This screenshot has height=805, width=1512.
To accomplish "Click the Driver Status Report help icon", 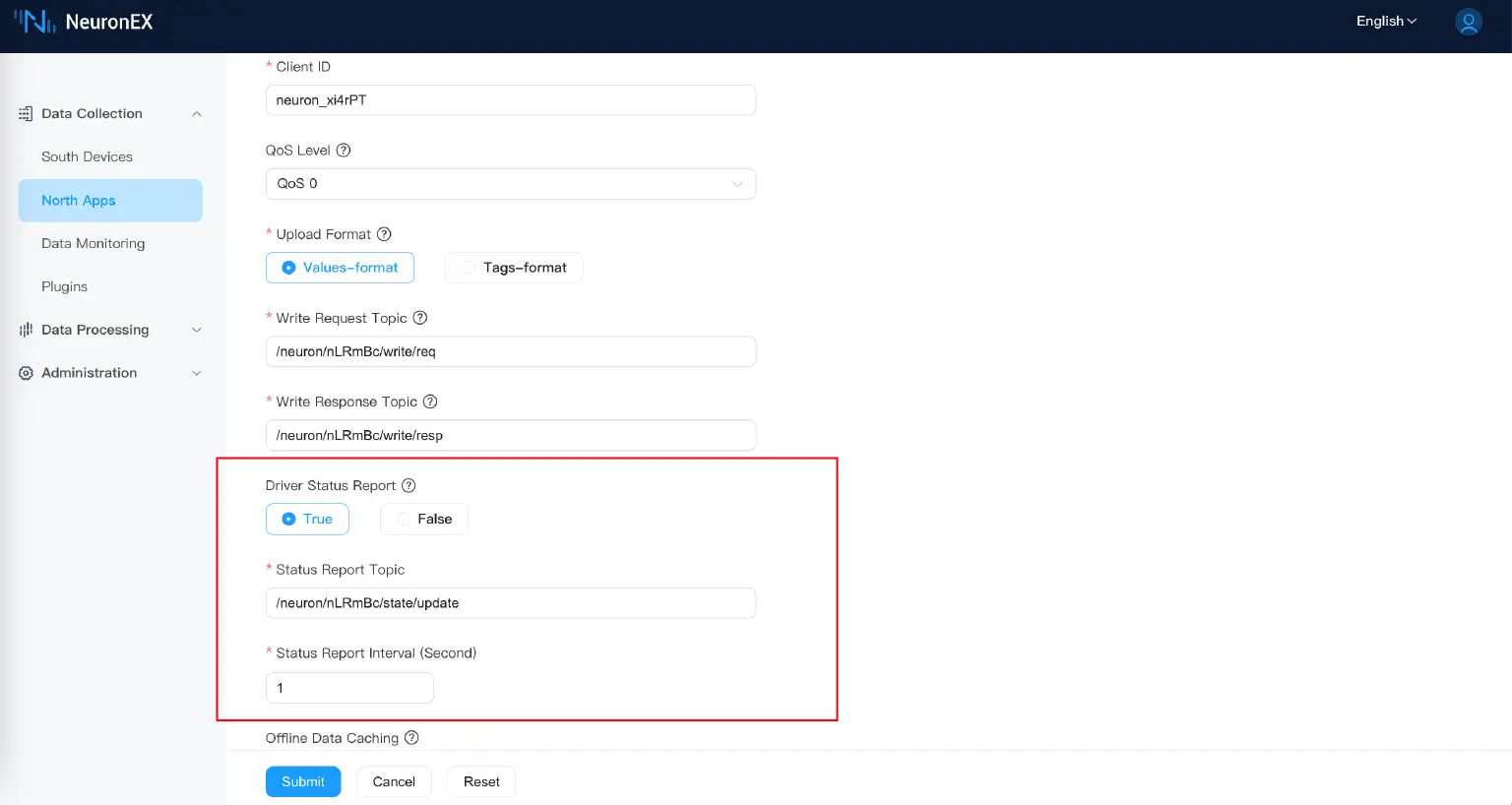I will [x=409, y=485].
